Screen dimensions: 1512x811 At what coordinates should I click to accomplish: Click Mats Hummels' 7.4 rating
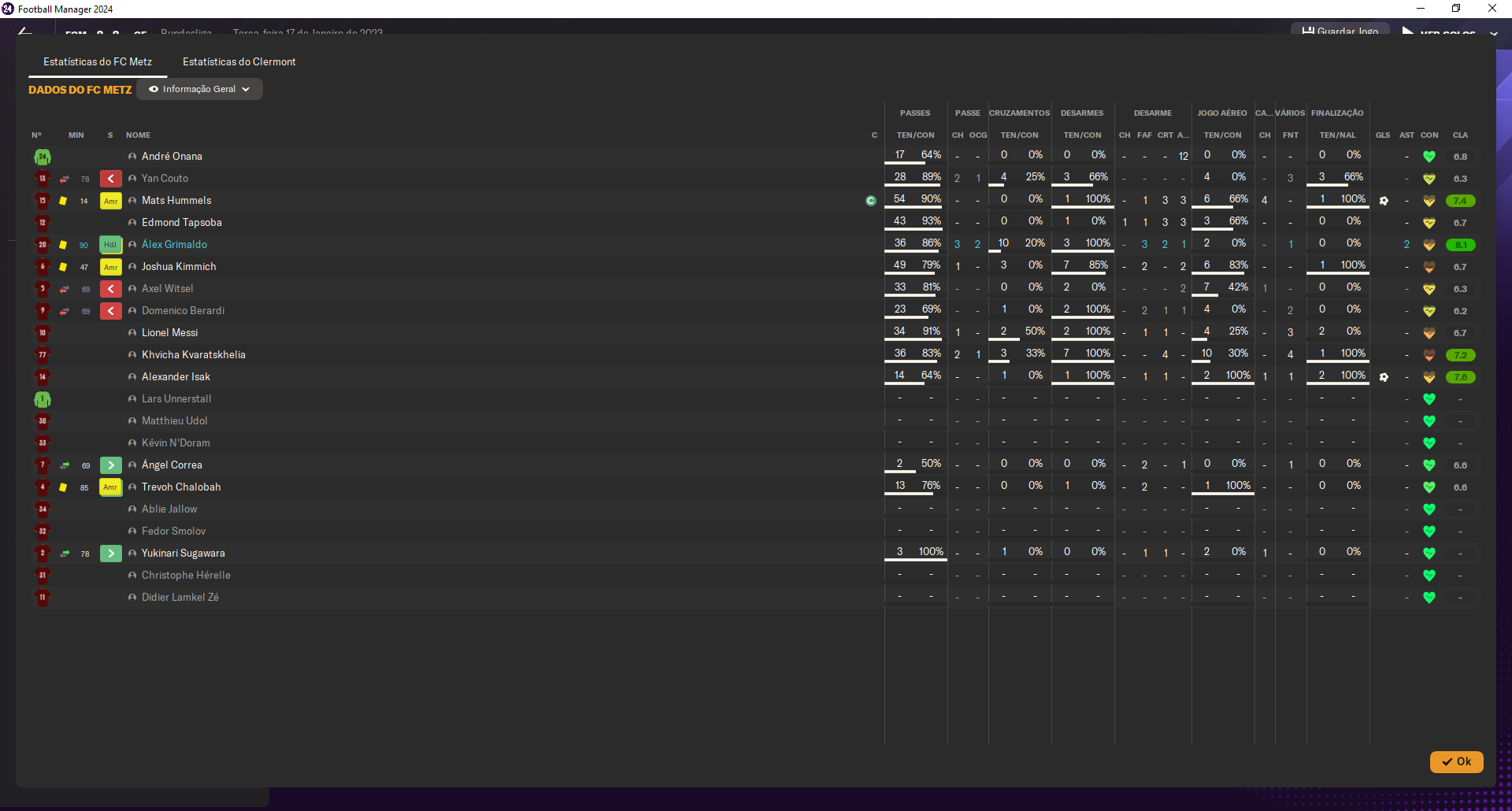pos(1461,201)
